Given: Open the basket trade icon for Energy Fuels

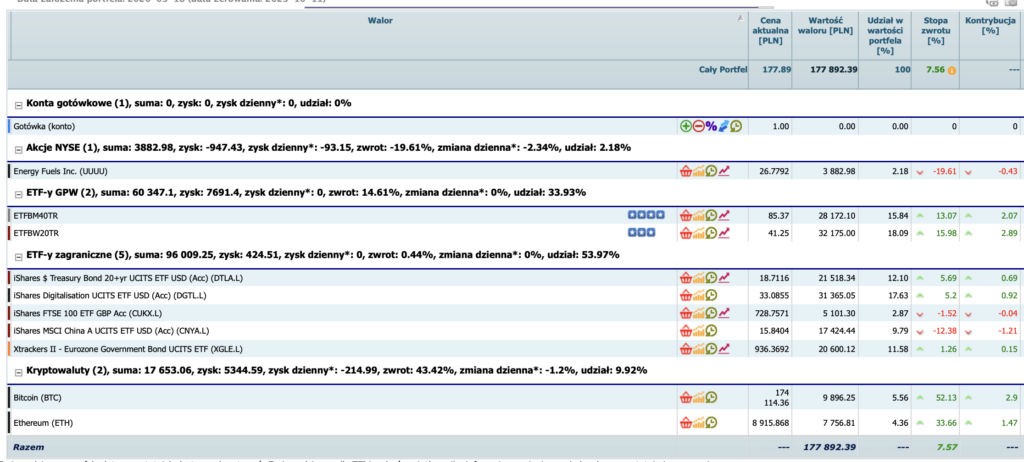Looking at the screenshot, I should [685, 171].
